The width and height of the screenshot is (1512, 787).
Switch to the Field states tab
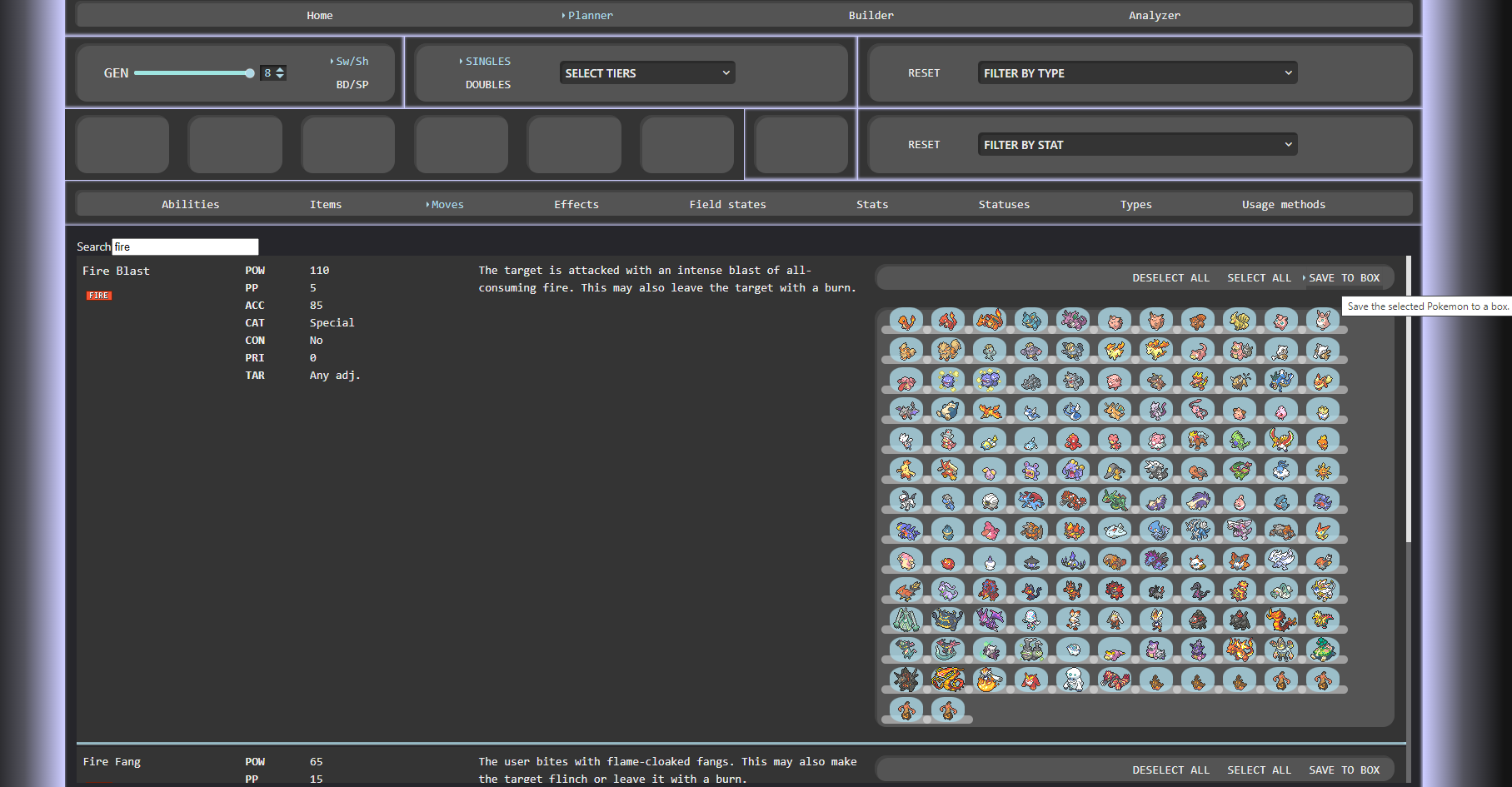click(x=727, y=204)
